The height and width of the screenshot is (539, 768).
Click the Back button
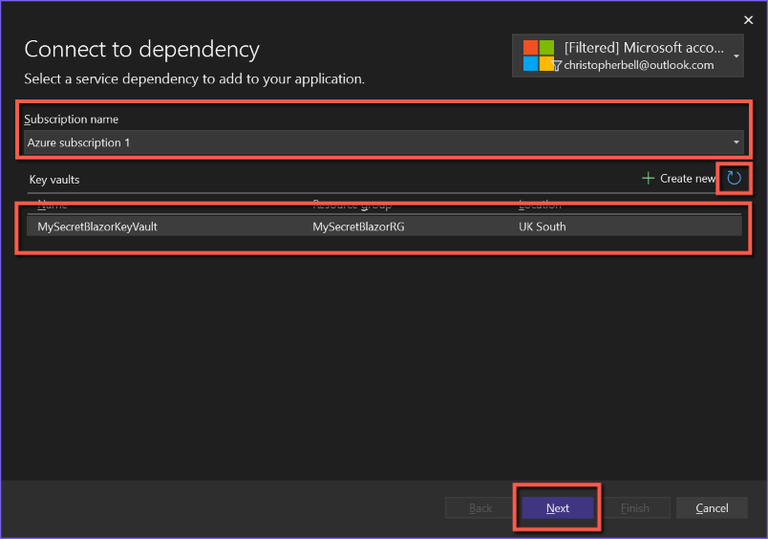481,508
